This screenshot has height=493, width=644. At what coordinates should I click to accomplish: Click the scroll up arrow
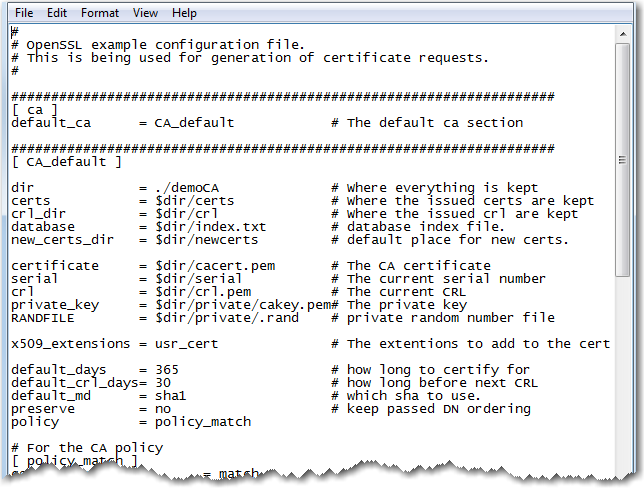[x=622, y=35]
